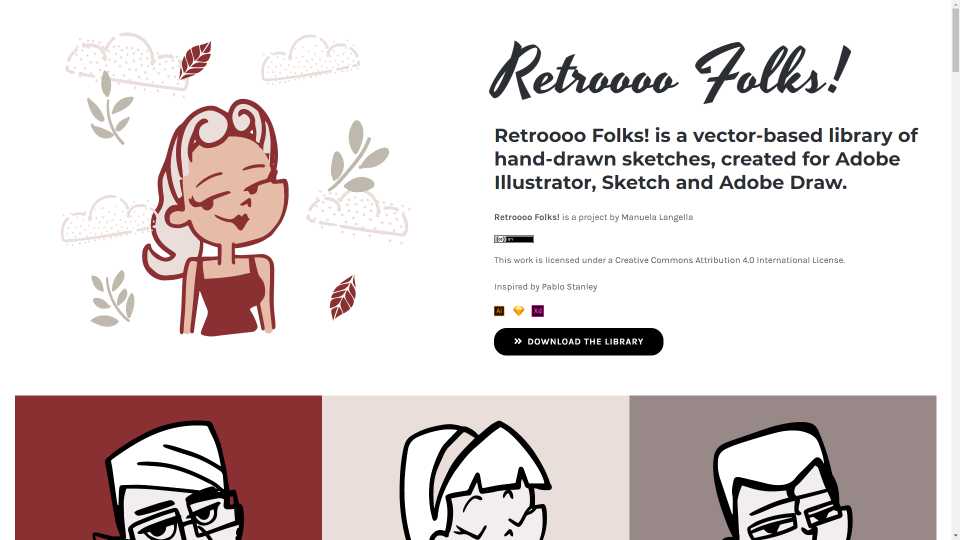The width and height of the screenshot is (960, 540).
Task: Select the dark red character card
Action: click(x=168, y=468)
